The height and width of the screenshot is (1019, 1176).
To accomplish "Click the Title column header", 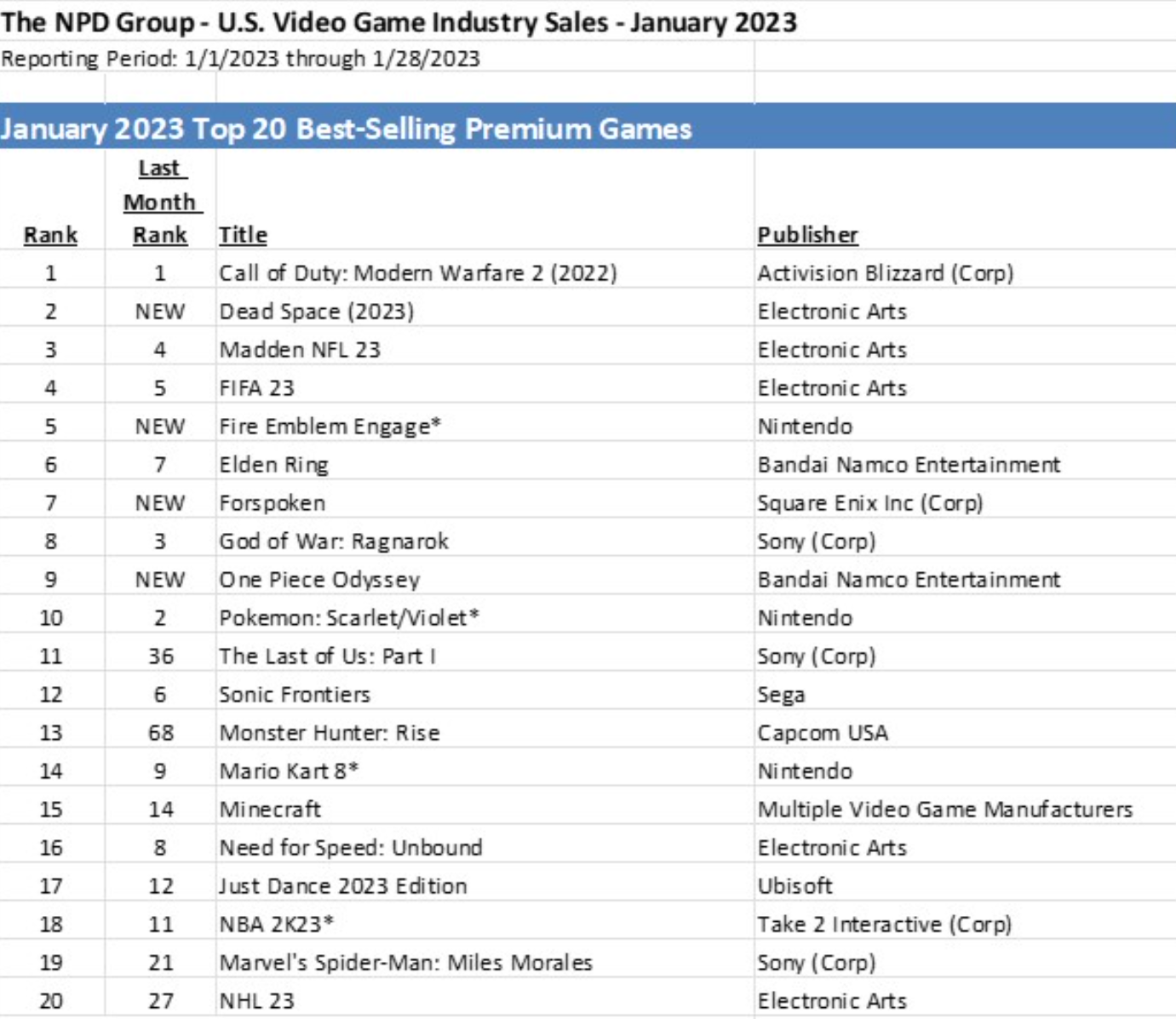I will (243, 235).
